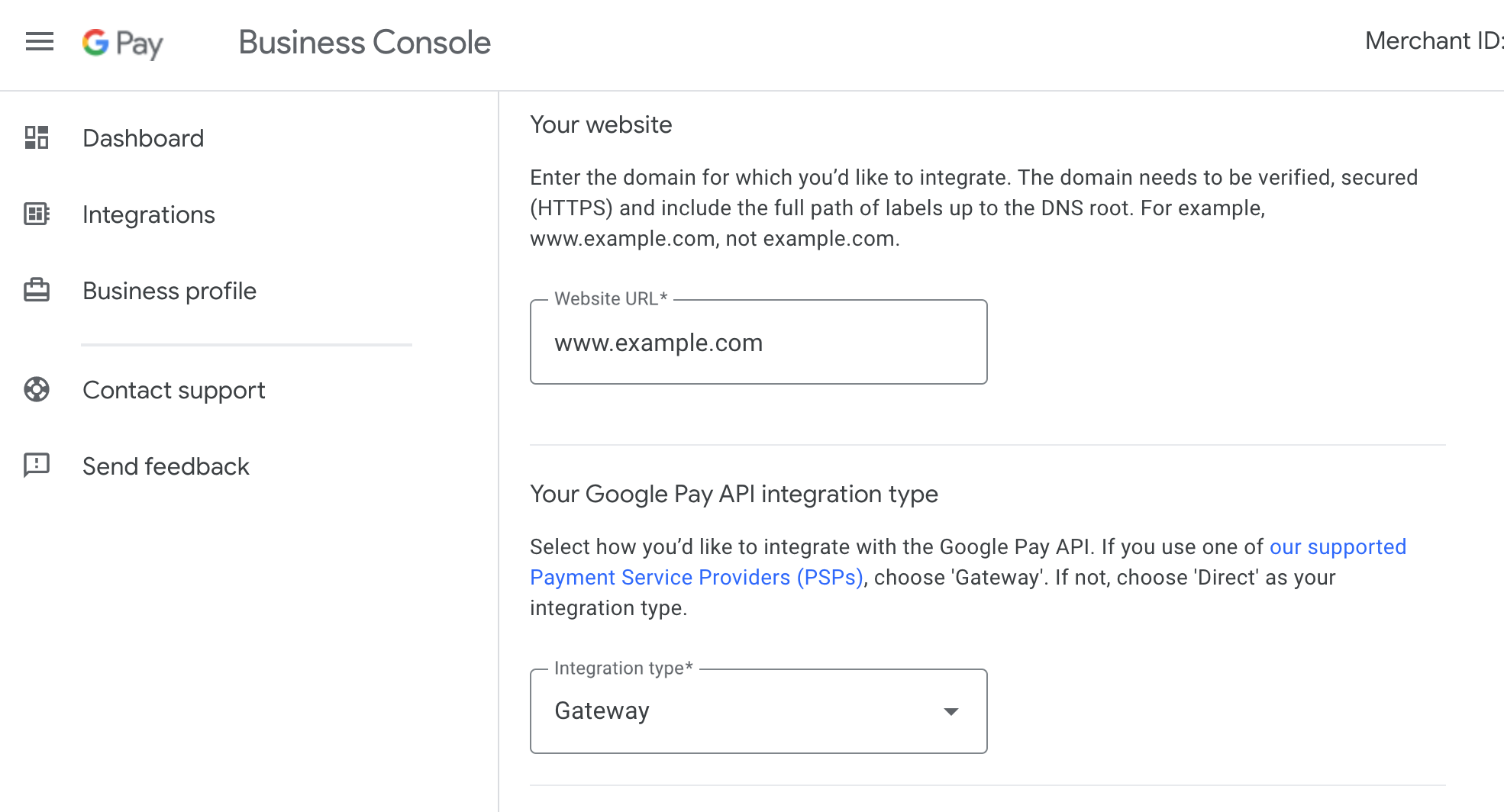Click the Business Console title

point(365,42)
